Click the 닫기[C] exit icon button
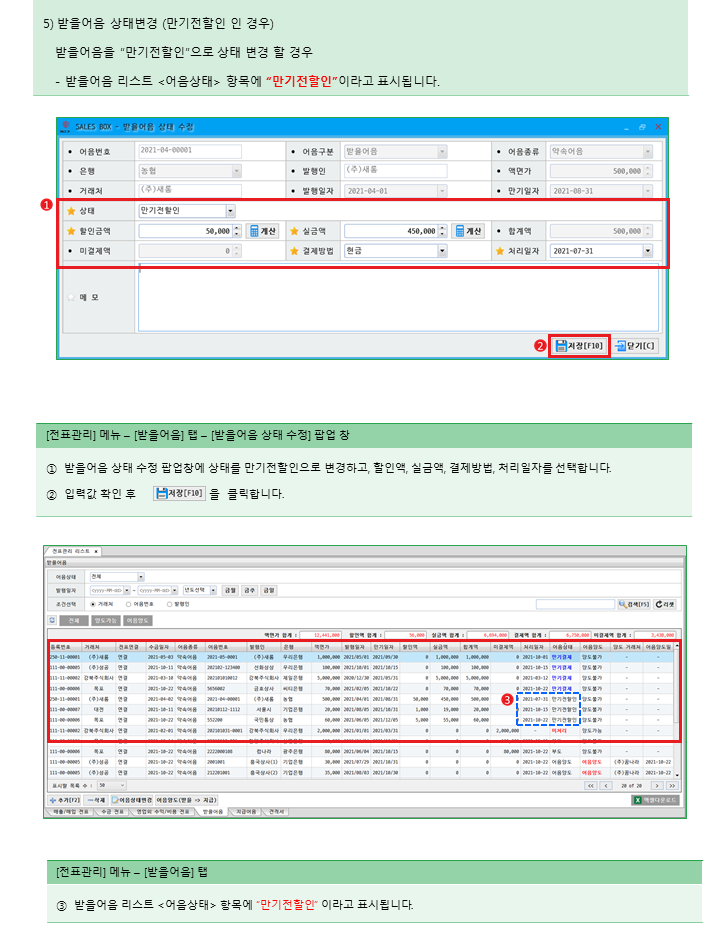The width and height of the screenshot is (720, 927). point(636,345)
